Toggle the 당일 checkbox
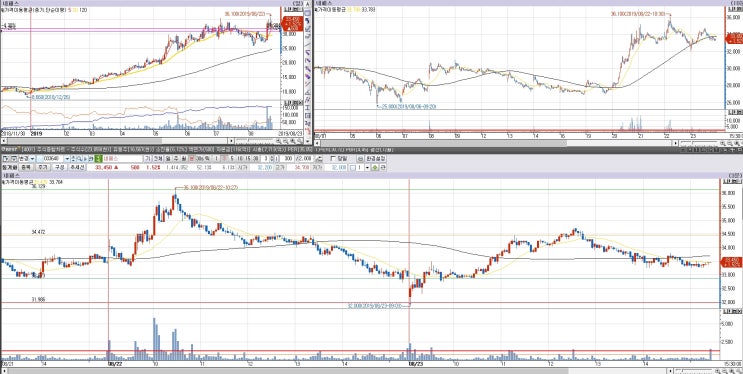Viewport: 743px width, 374px height. click(x=333, y=158)
